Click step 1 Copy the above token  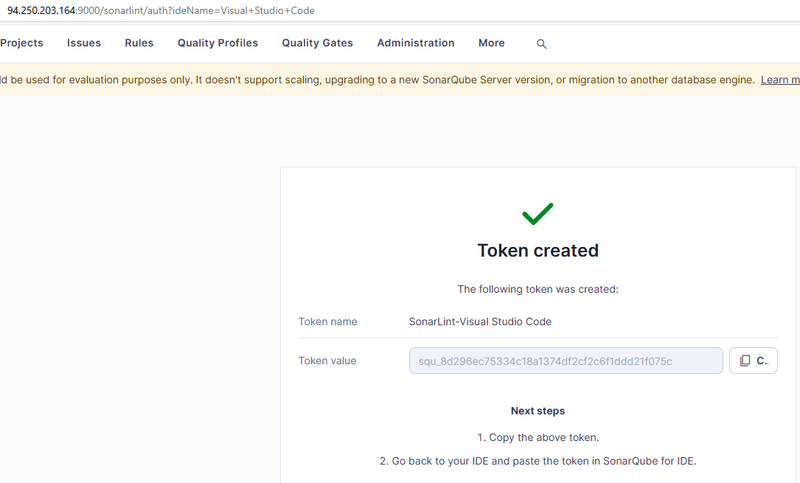click(538, 437)
